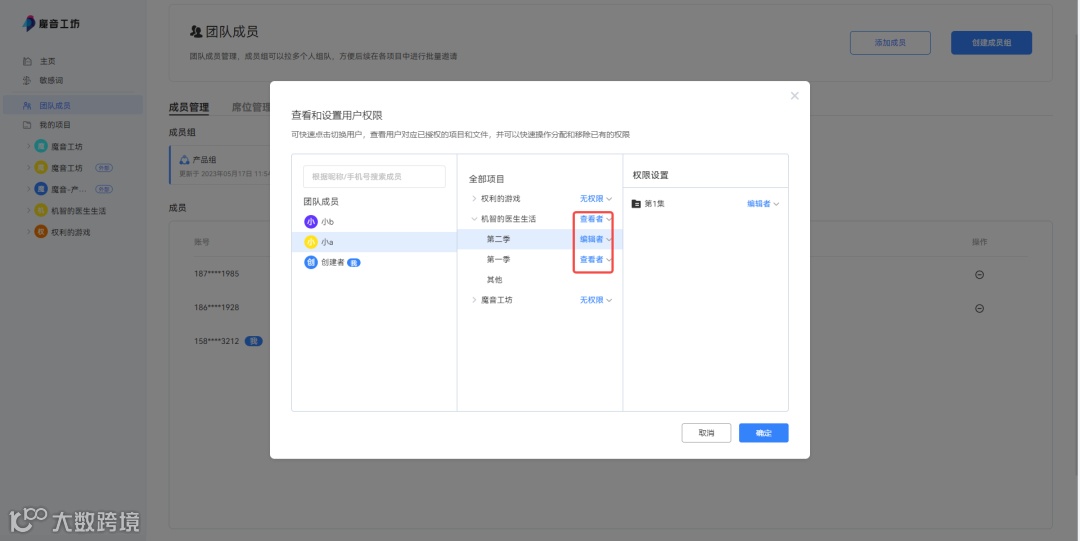
Task: Click the 魔音工坊 logo in the sidebar
Action: [x=52, y=23]
